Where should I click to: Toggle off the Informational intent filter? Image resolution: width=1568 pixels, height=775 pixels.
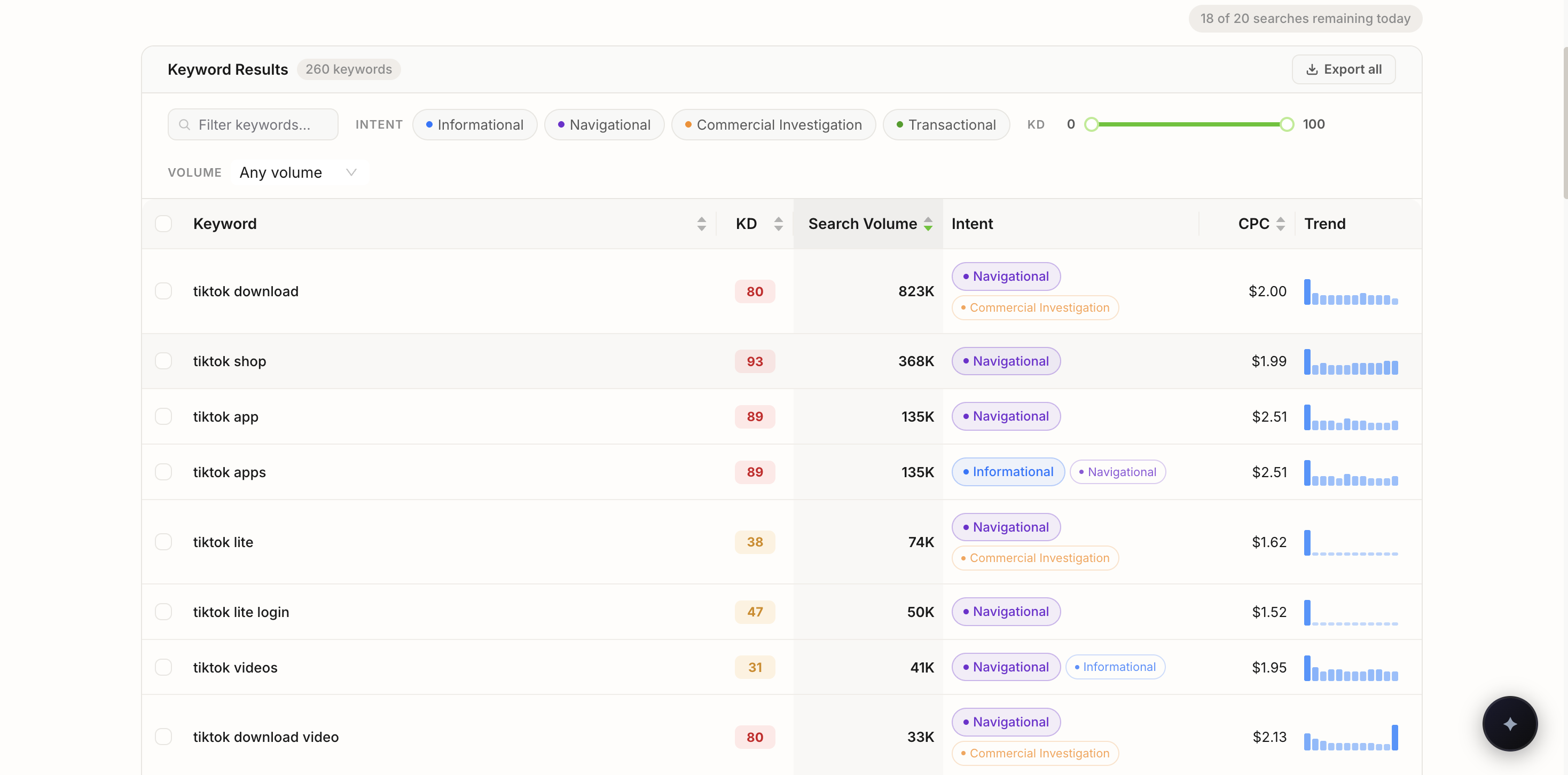pyautogui.click(x=475, y=124)
